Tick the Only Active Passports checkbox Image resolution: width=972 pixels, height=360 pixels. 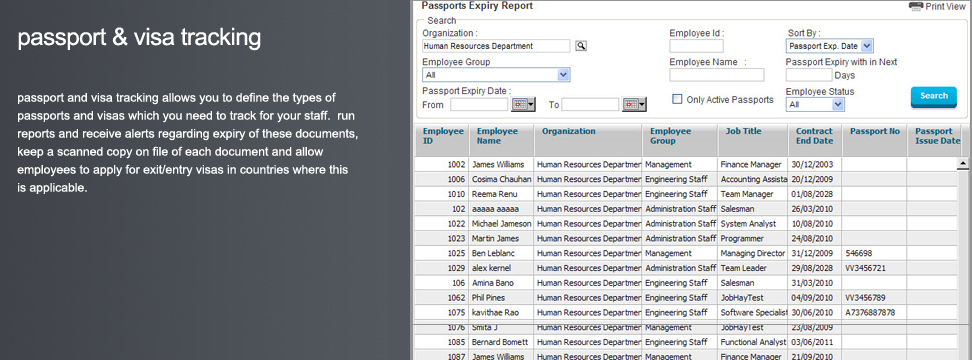point(678,99)
